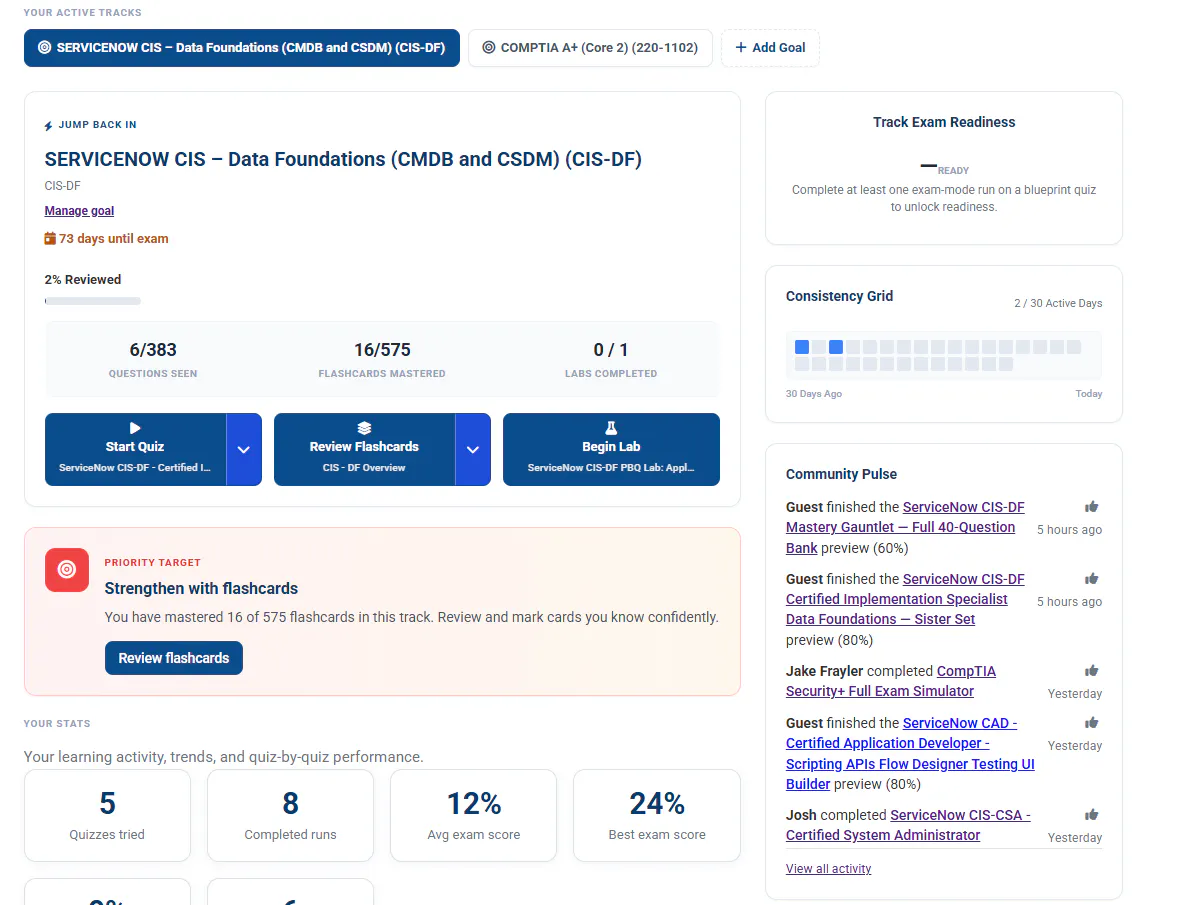This screenshot has height=905, width=1185.
Task: Click the Community Pulse heading
Action: tap(841, 474)
